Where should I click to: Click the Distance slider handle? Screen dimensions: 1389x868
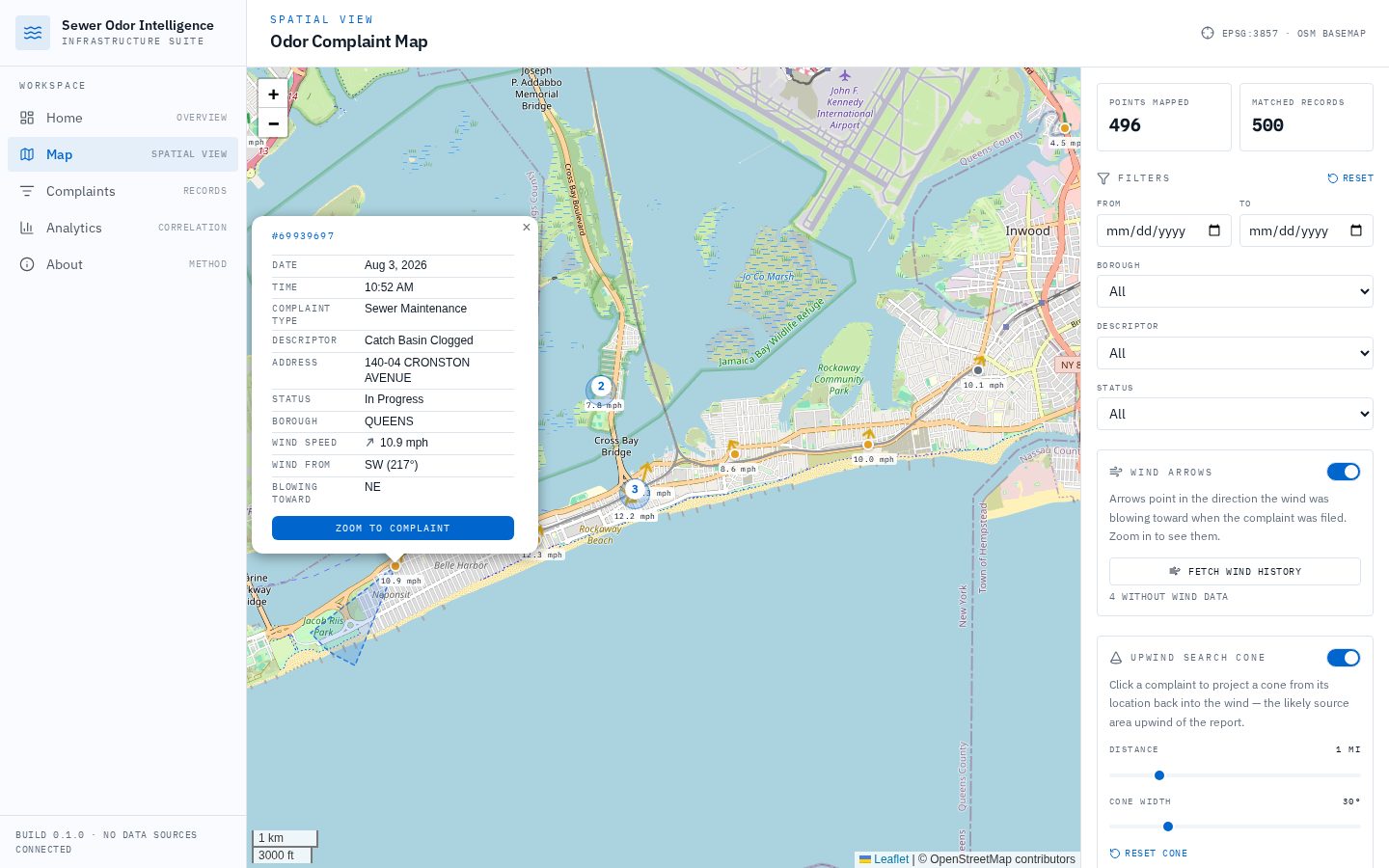tap(1159, 775)
